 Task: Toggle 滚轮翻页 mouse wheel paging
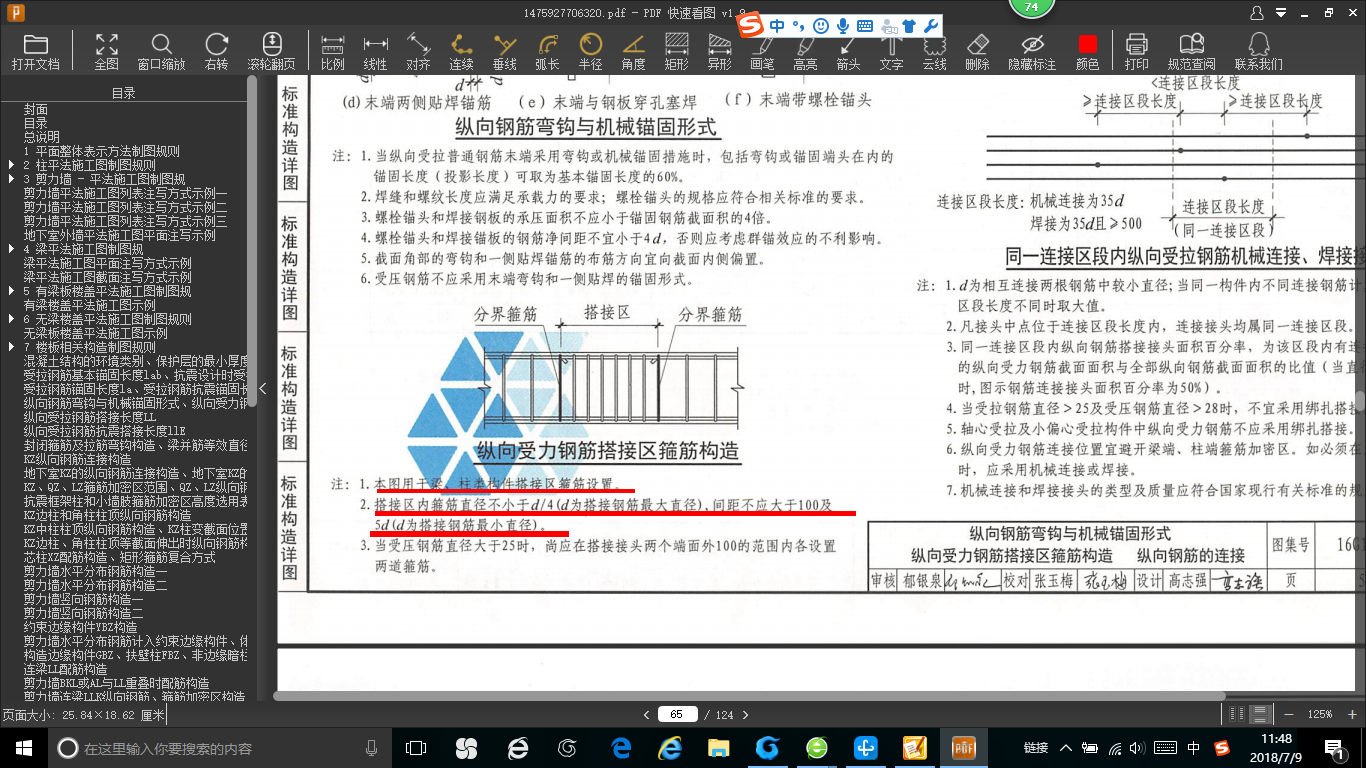click(272, 51)
